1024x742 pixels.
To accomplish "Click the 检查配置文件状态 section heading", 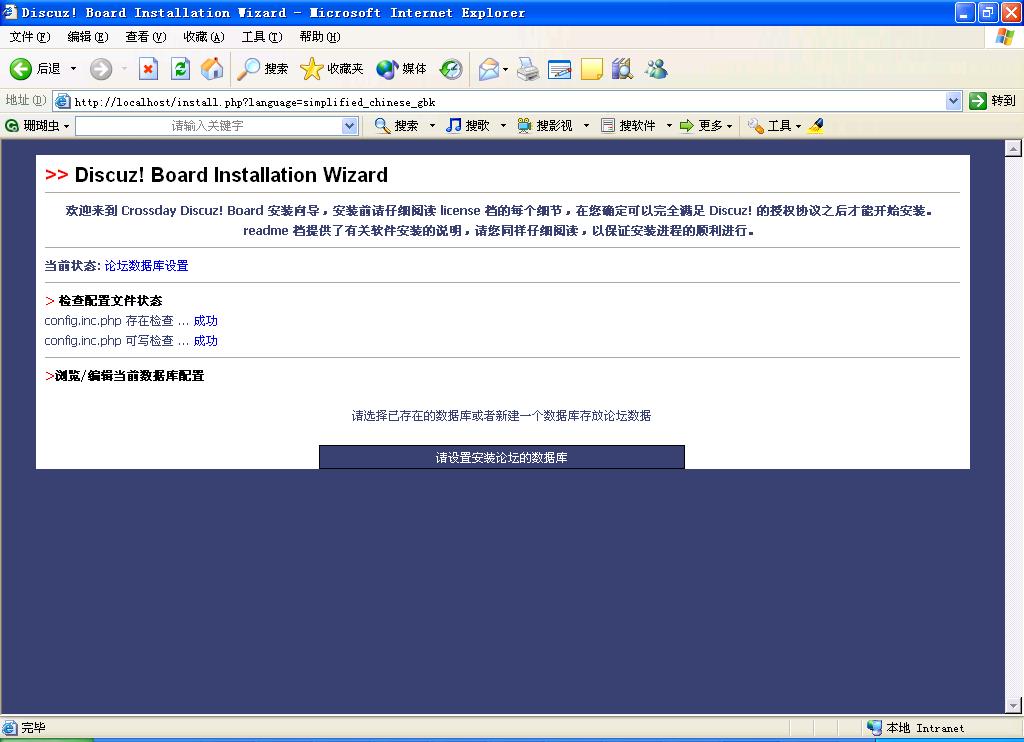I will pyautogui.click(x=110, y=300).
